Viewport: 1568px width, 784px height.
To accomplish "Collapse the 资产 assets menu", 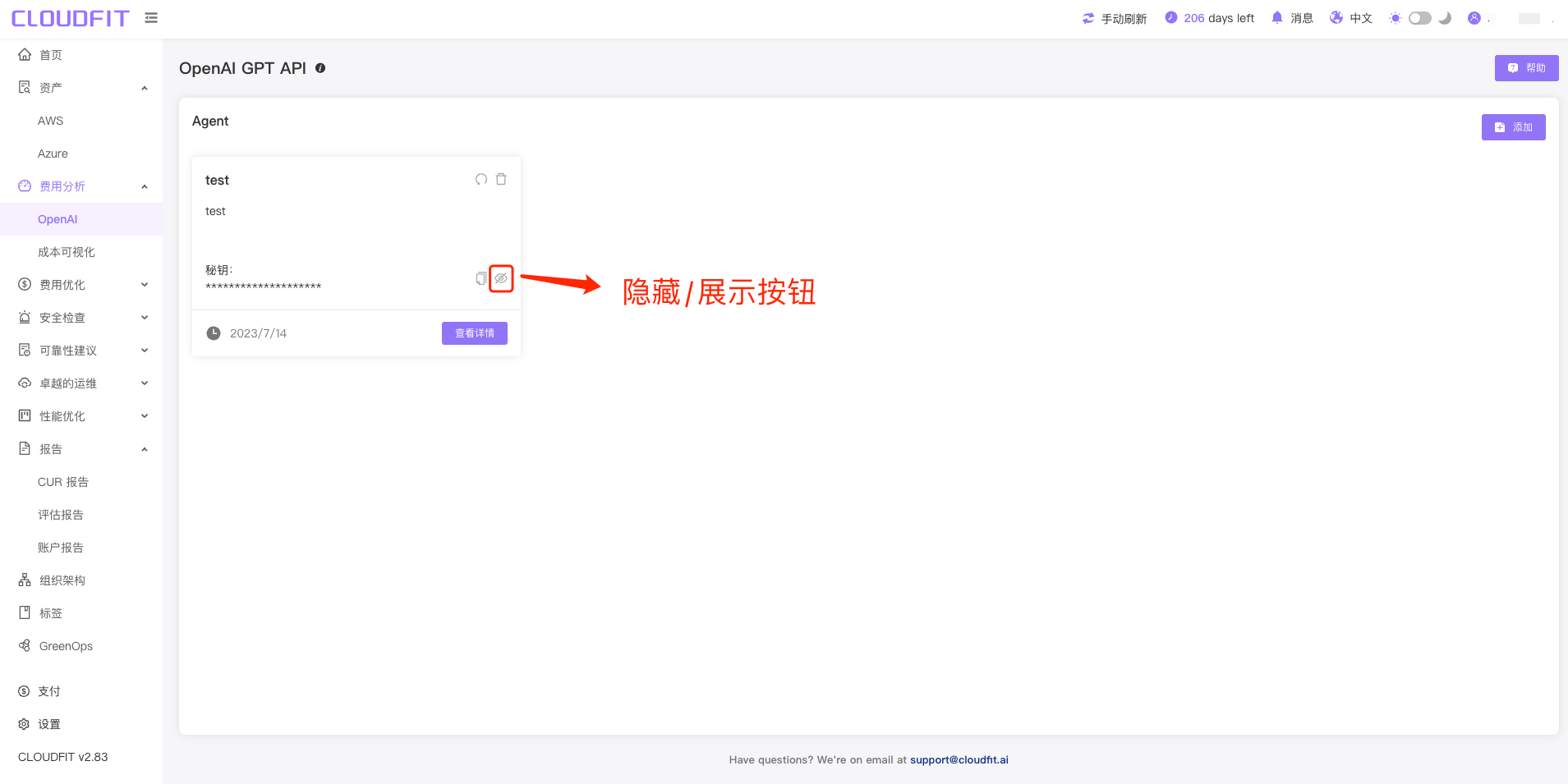I will pyautogui.click(x=81, y=88).
